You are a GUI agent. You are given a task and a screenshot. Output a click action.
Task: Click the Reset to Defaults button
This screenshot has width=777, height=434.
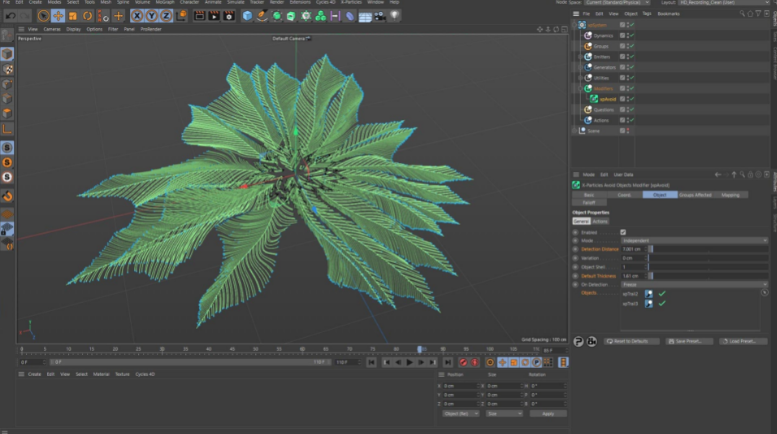coord(632,341)
